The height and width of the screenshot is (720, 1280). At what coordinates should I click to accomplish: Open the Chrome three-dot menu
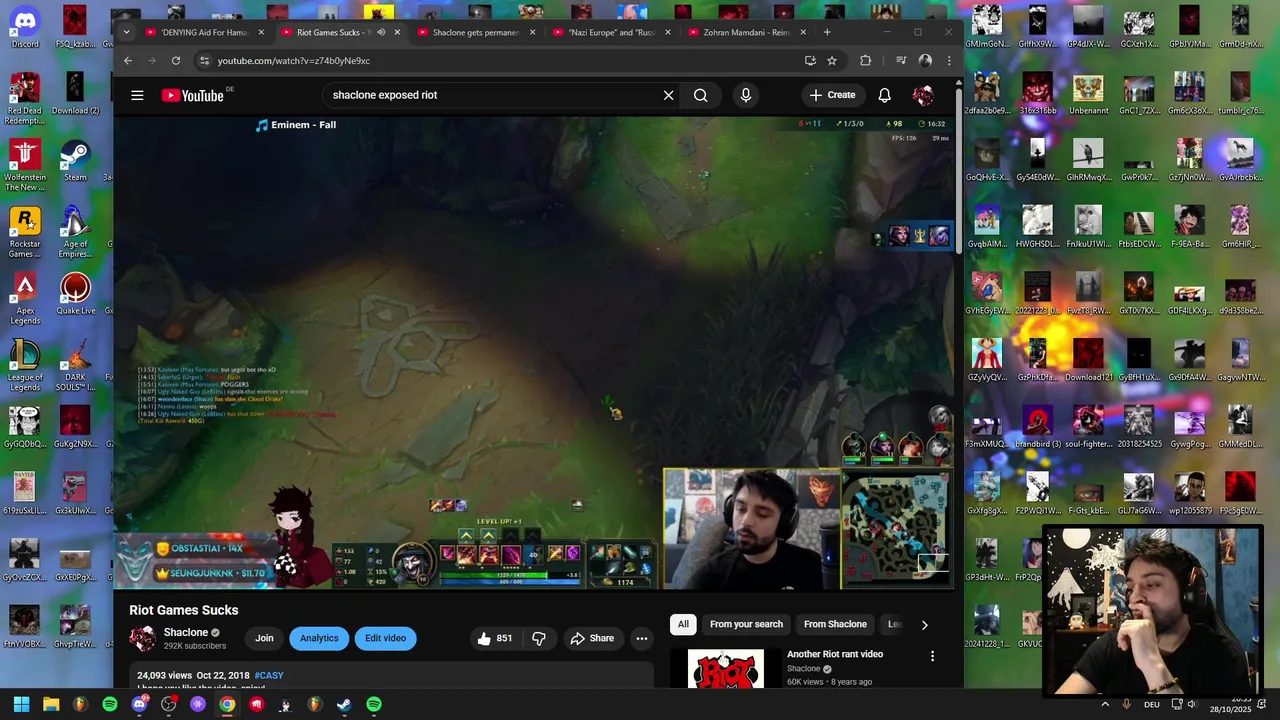pyautogui.click(x=949, y=60)
